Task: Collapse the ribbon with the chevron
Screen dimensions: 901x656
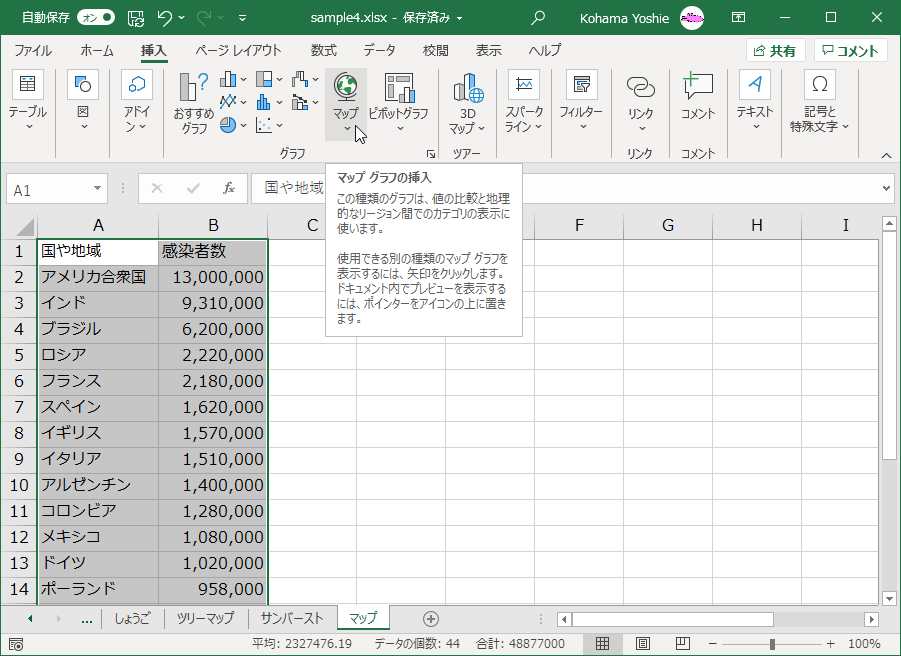Action: click(x=885, y=155)
